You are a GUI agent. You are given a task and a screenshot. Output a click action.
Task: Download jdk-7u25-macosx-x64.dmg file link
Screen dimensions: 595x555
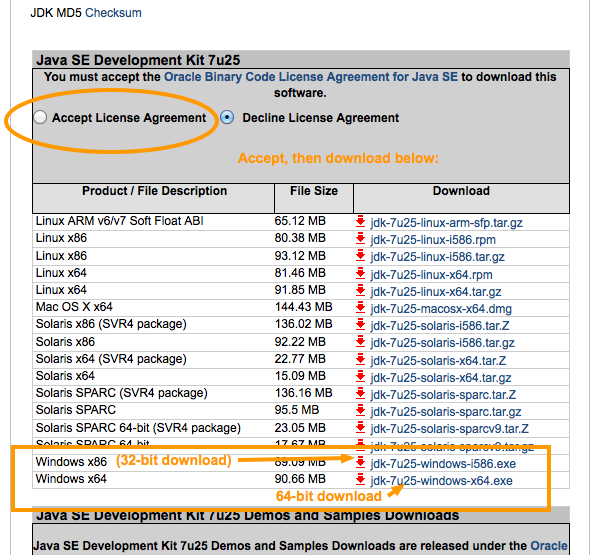tap(441, 309)
